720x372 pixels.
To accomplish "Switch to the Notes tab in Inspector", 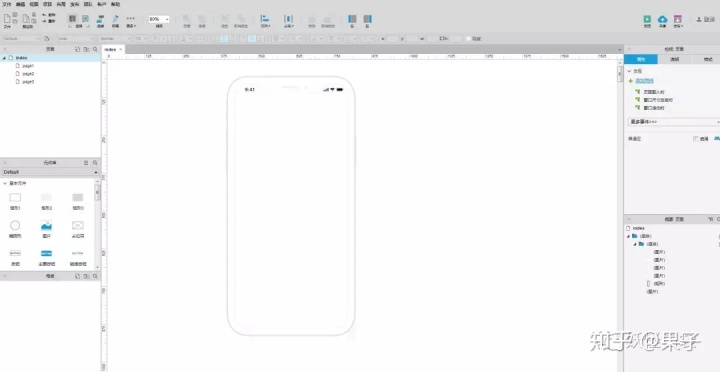I will (674, 59).
